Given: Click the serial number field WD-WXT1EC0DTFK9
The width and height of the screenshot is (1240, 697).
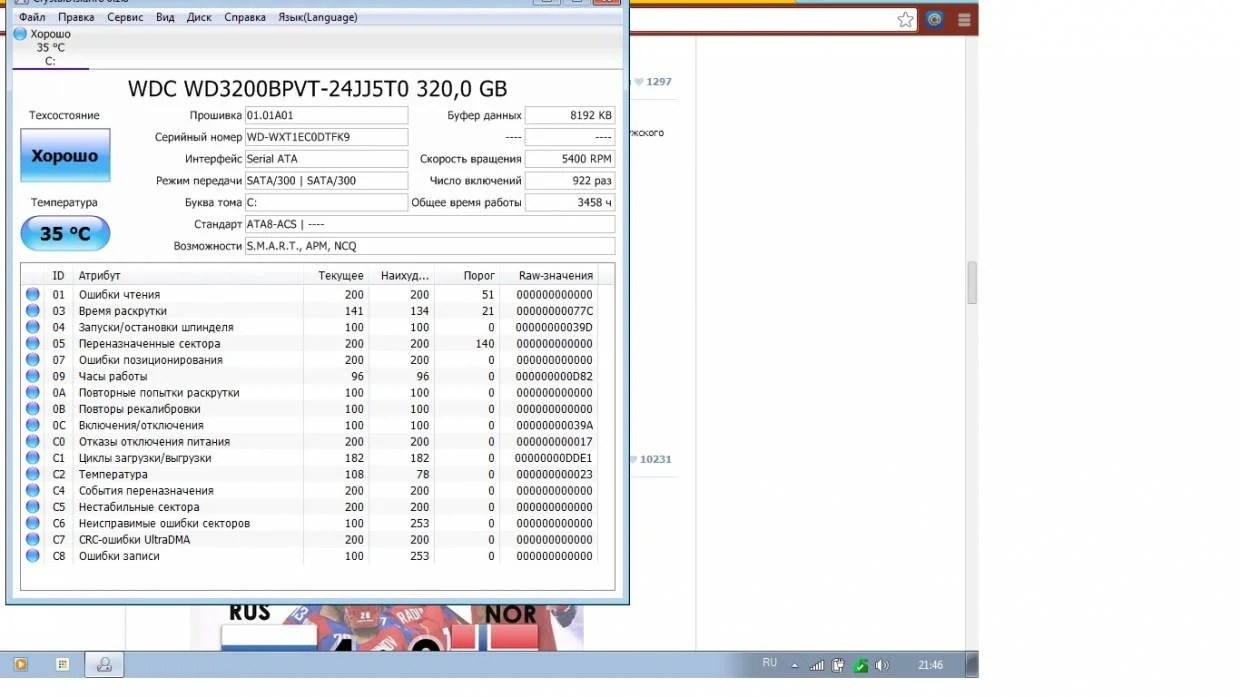Looking at the screenshot, I should tap(326, 137).
